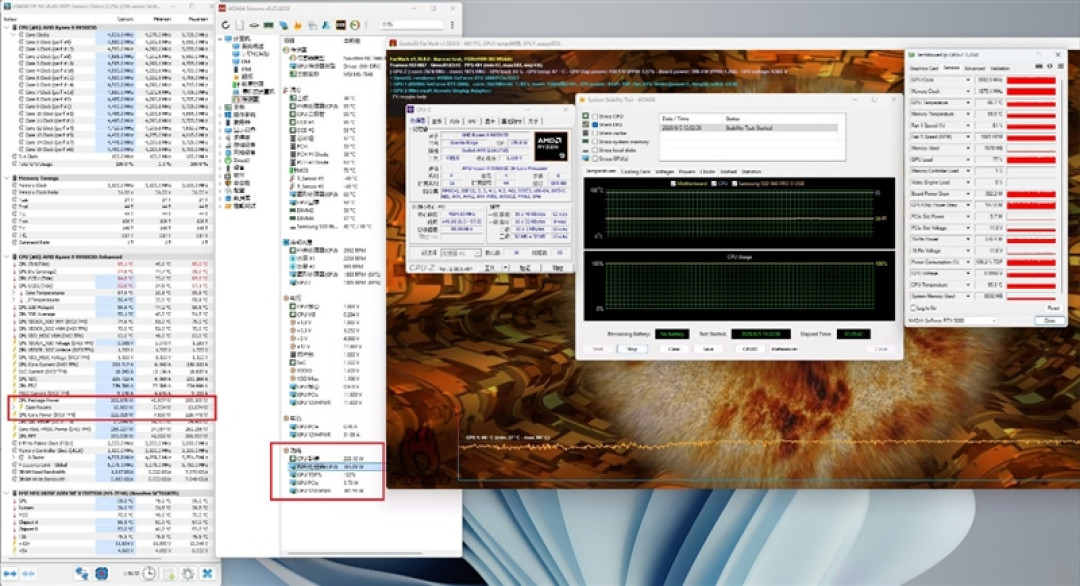Click the HWiNFO round blue logging icon
1080x586 pixels.
[x=101, y=574]
